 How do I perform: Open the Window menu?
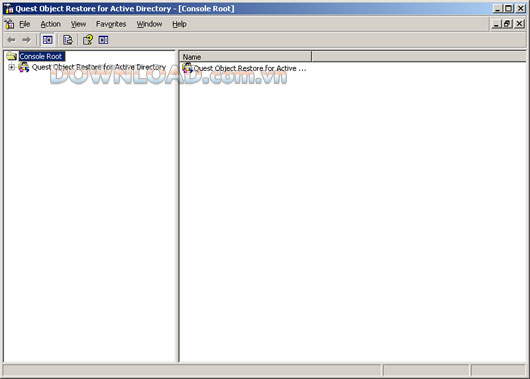pyautogui.click(x=149, y=24)
